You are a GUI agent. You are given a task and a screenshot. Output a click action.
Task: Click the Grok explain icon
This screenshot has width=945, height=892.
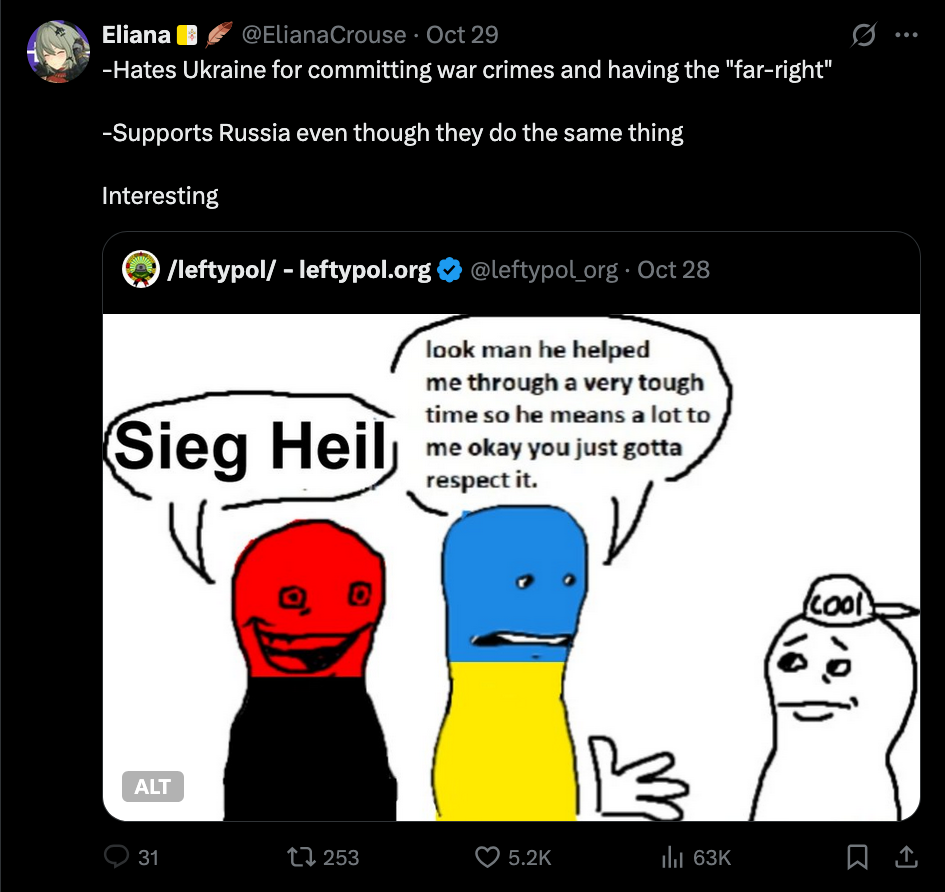862,35
